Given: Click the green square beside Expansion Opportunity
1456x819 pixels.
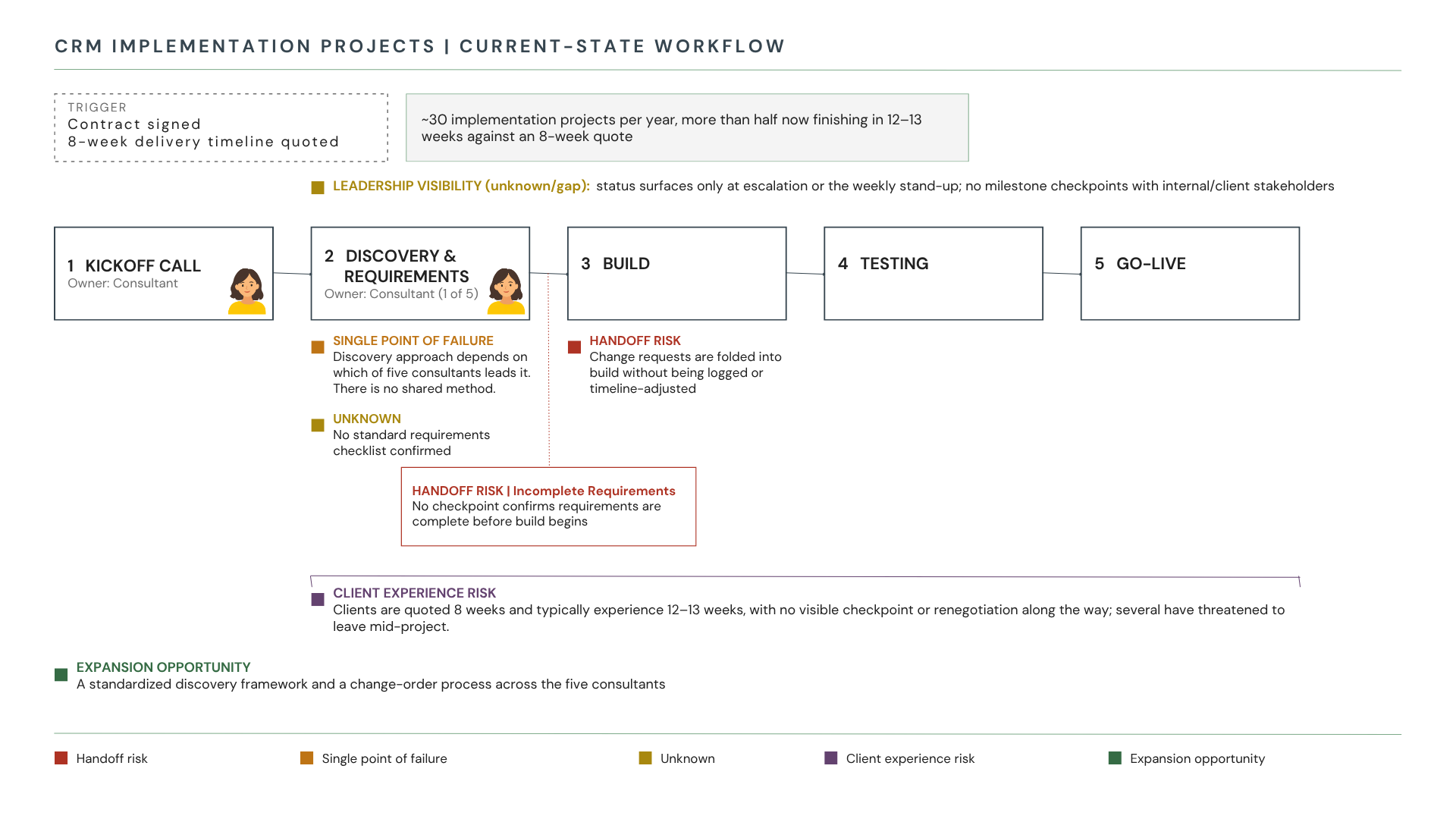Looking at the screenshot, I should click(x=61, y=675).
